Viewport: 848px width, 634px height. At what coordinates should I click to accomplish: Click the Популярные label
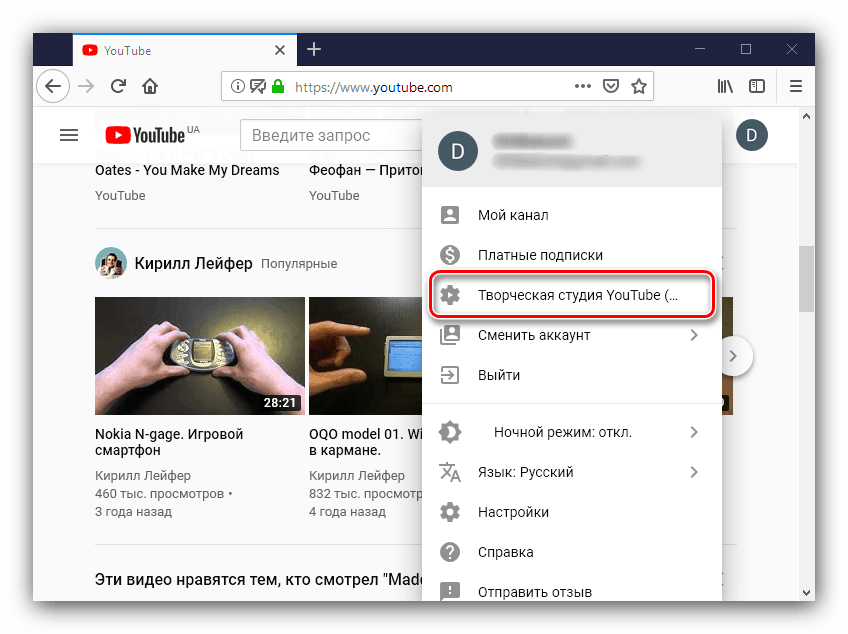(299, 264)
